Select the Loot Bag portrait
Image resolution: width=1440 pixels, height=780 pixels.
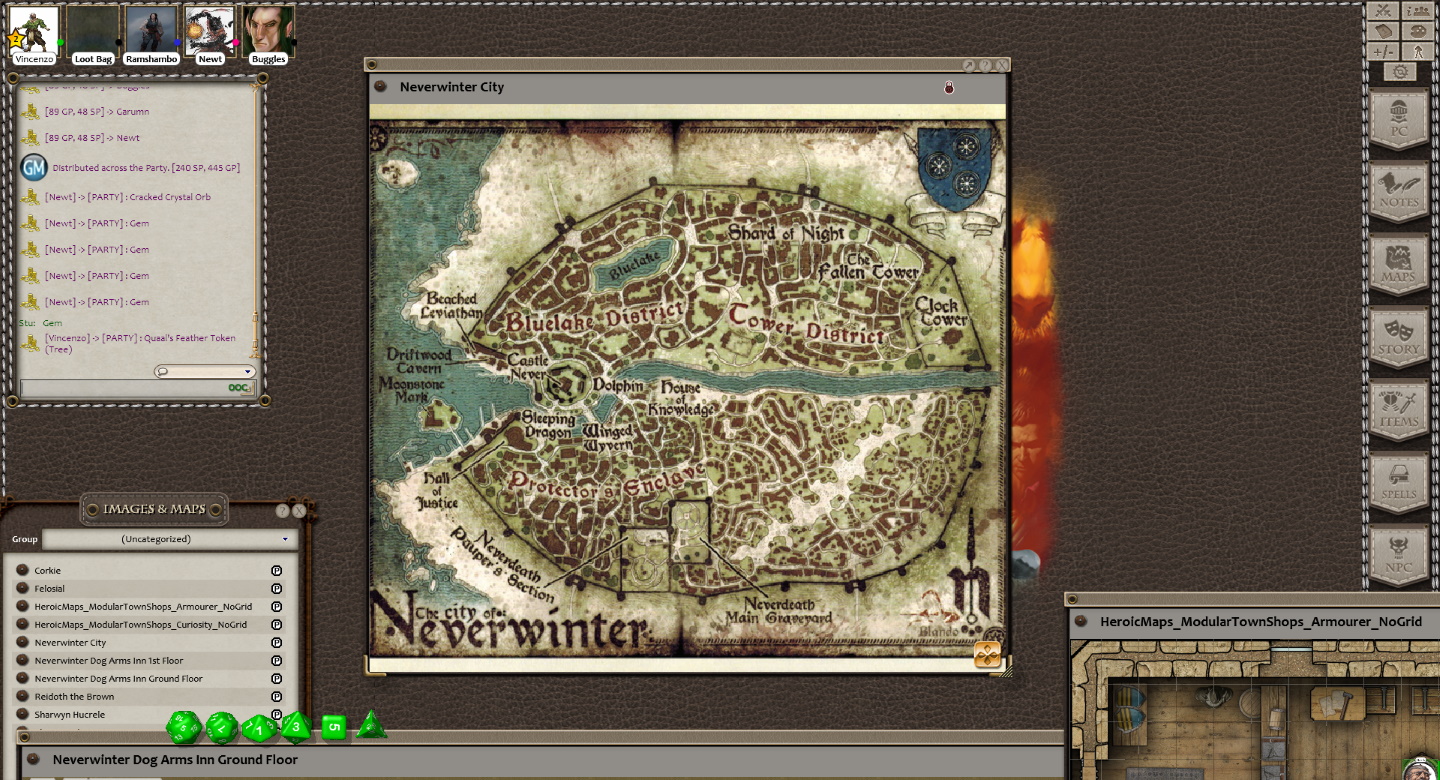(93, 30)
